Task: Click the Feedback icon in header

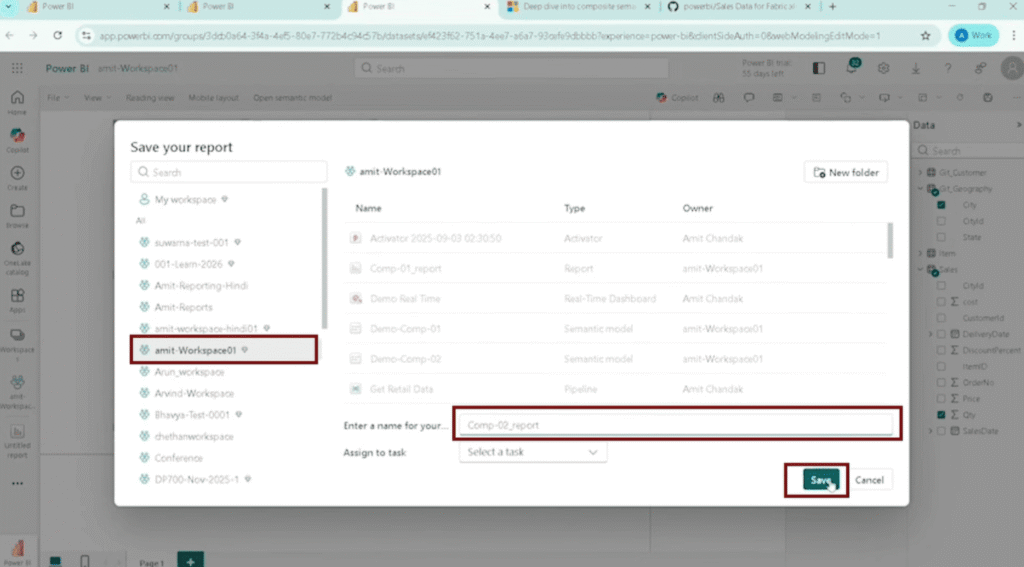Action: (x=980, y=68)
